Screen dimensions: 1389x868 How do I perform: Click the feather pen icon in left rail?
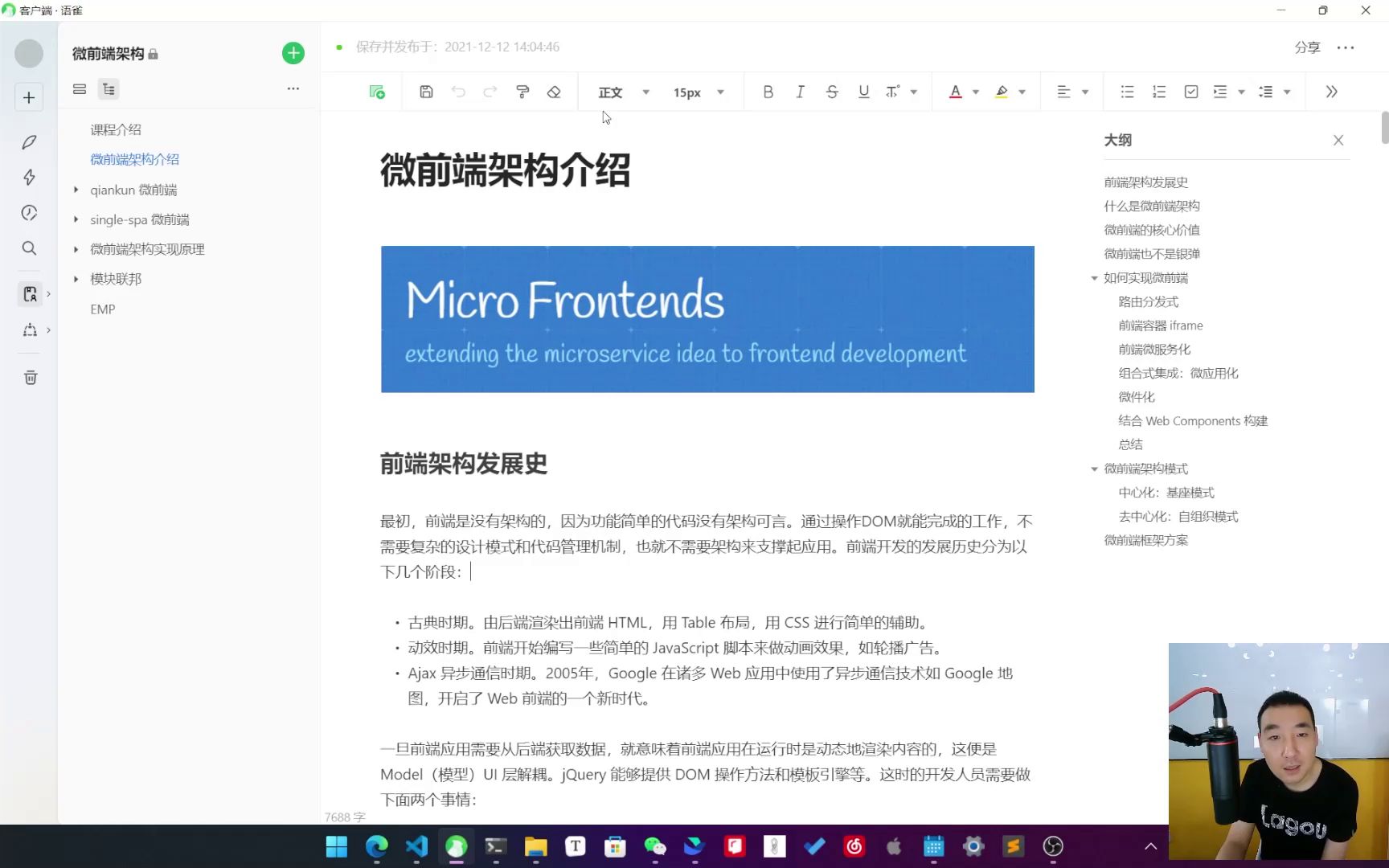[29, 142]
